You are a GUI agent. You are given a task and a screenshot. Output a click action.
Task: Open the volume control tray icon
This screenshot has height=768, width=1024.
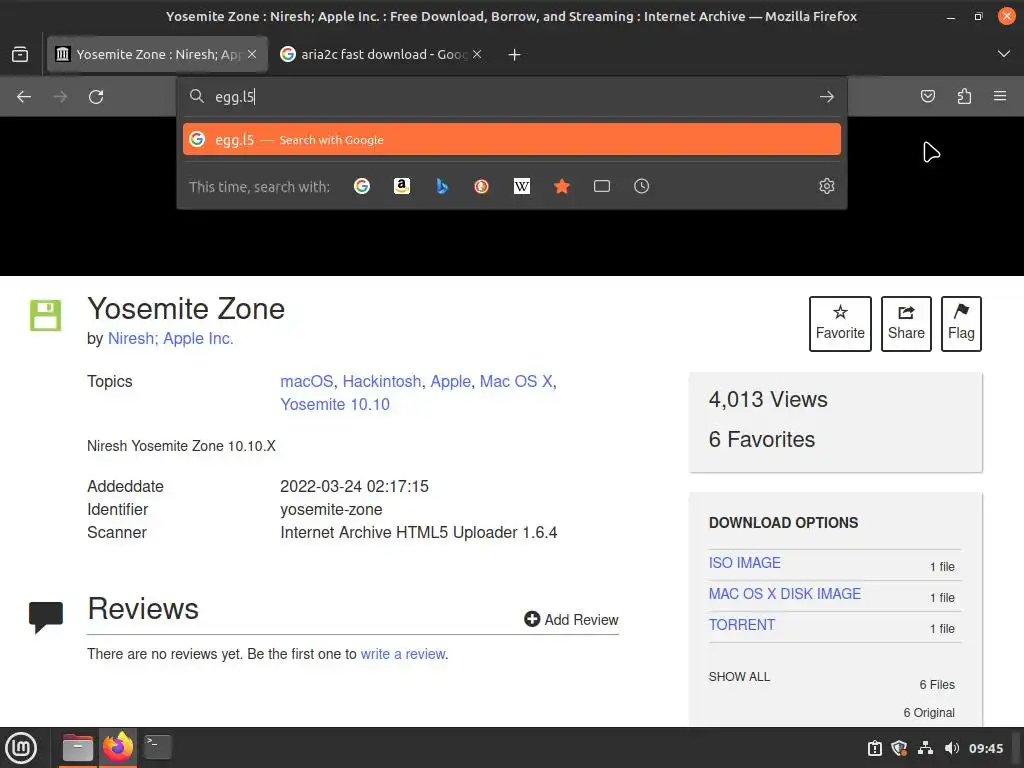(952, 748)
